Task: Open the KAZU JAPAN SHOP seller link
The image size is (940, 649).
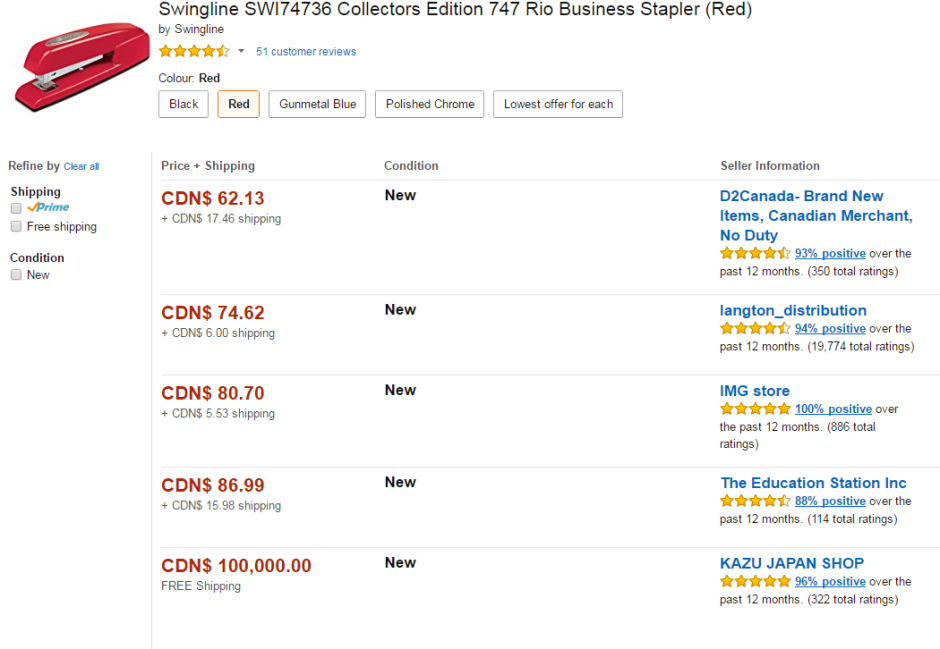Action: click(791, 563)
